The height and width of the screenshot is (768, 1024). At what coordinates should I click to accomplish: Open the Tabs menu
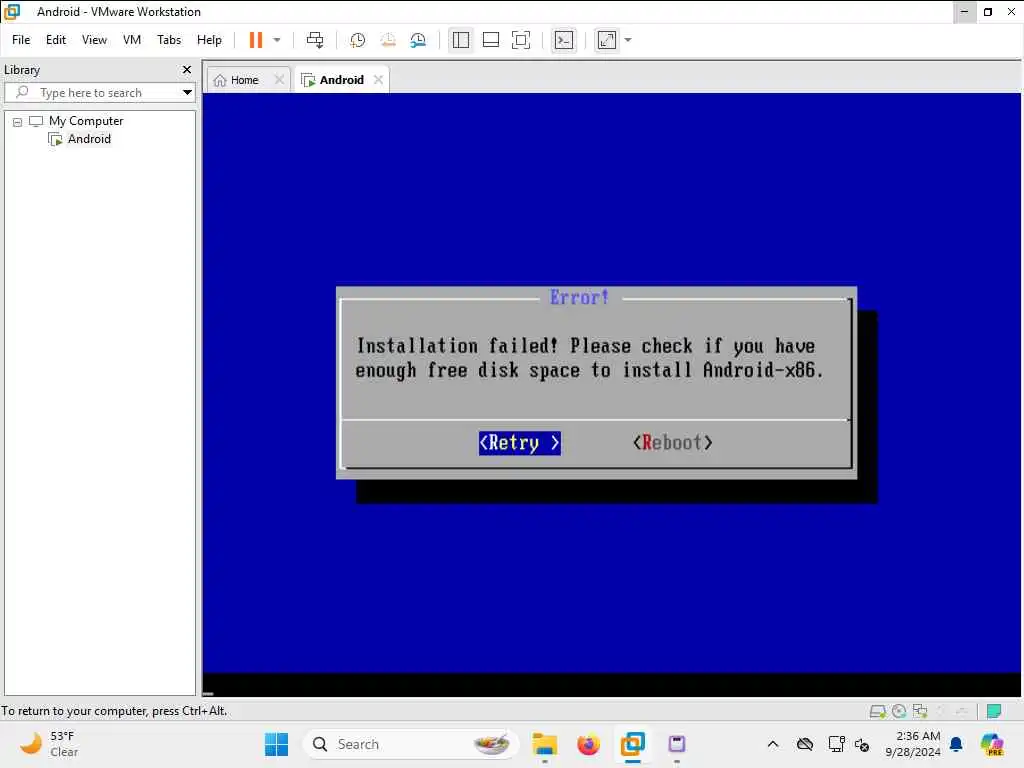tap(168, 40)
